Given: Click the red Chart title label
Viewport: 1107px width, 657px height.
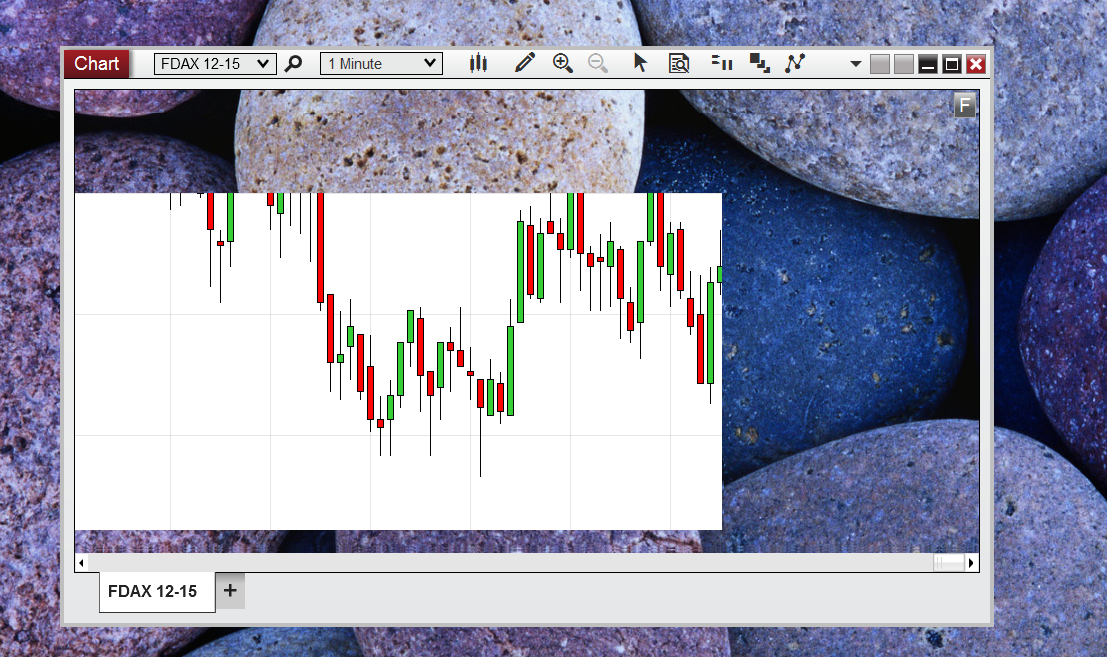Looking at the screenshot, I should tap(96, 64).
